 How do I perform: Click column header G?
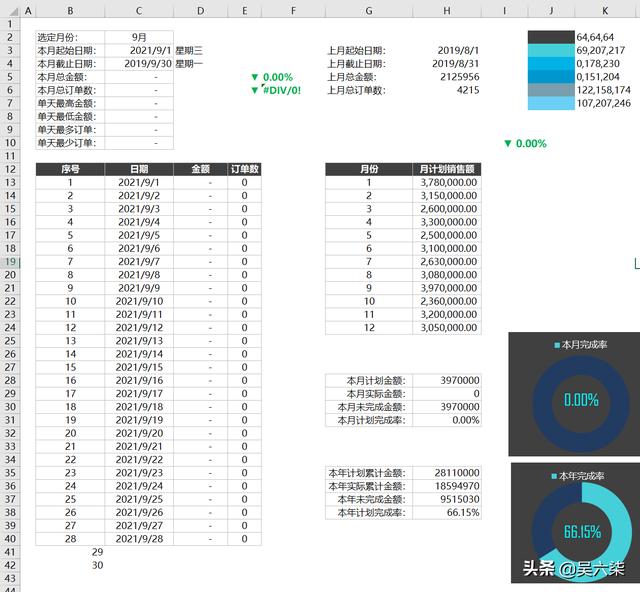tap(369, 10)
